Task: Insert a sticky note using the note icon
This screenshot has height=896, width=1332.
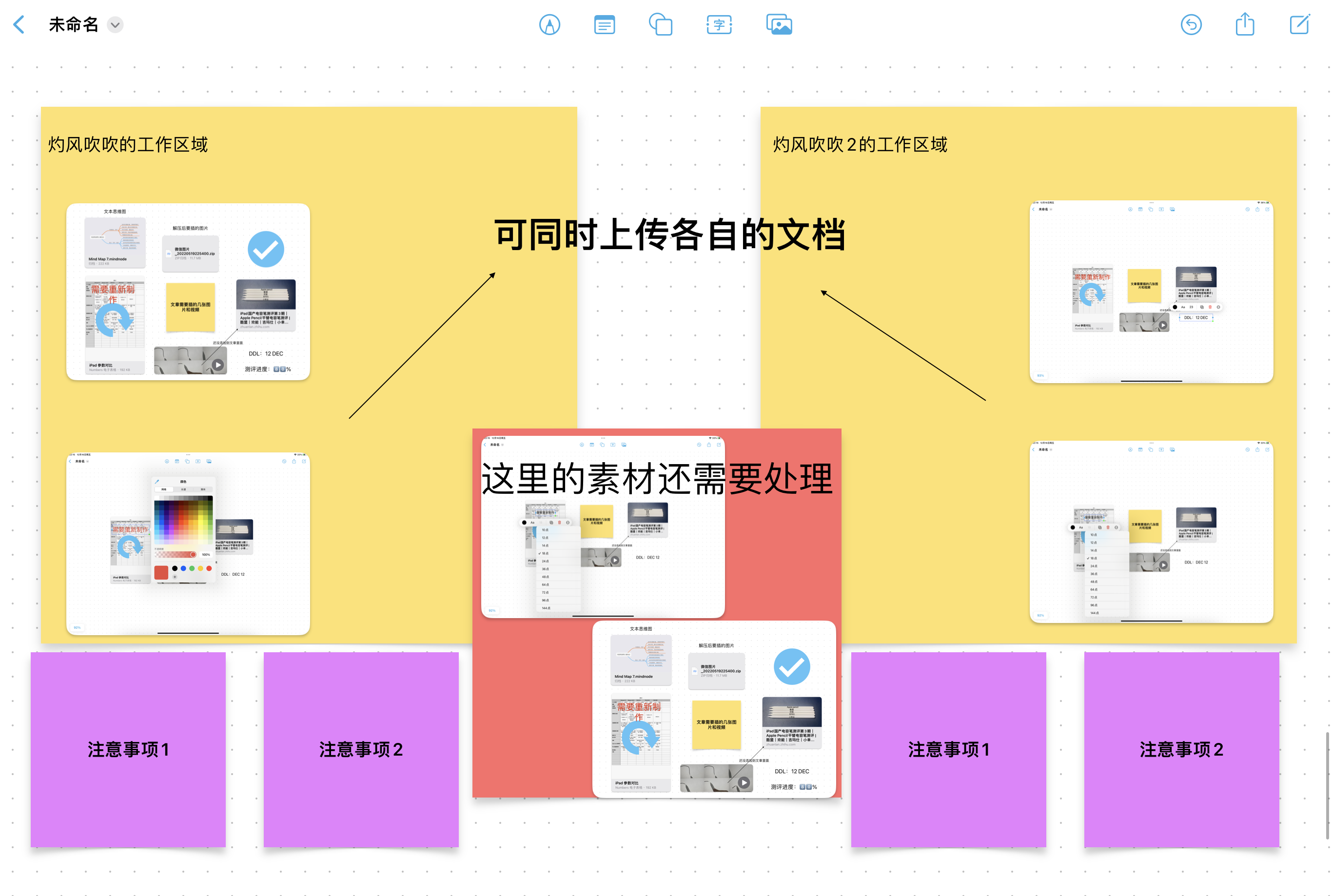Action: [604, 25]
